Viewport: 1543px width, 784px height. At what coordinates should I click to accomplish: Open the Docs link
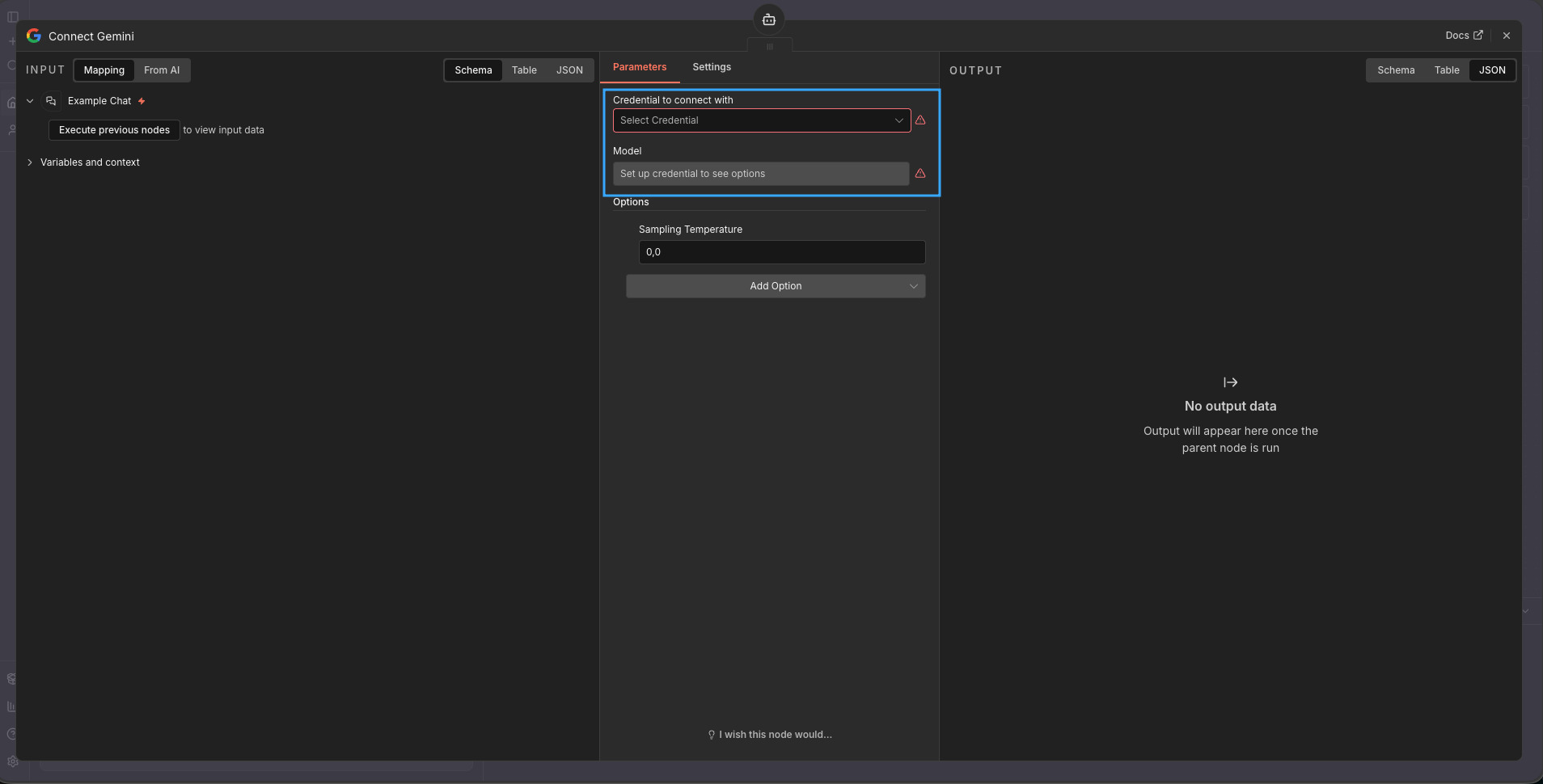click(x=1463, y=36)
